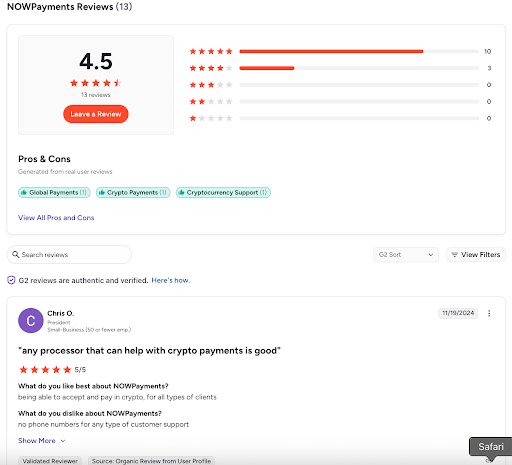Click the five-star icons in rating breakdown
The width and height of the screenshot is (512, 465).
tap(211, 51)
